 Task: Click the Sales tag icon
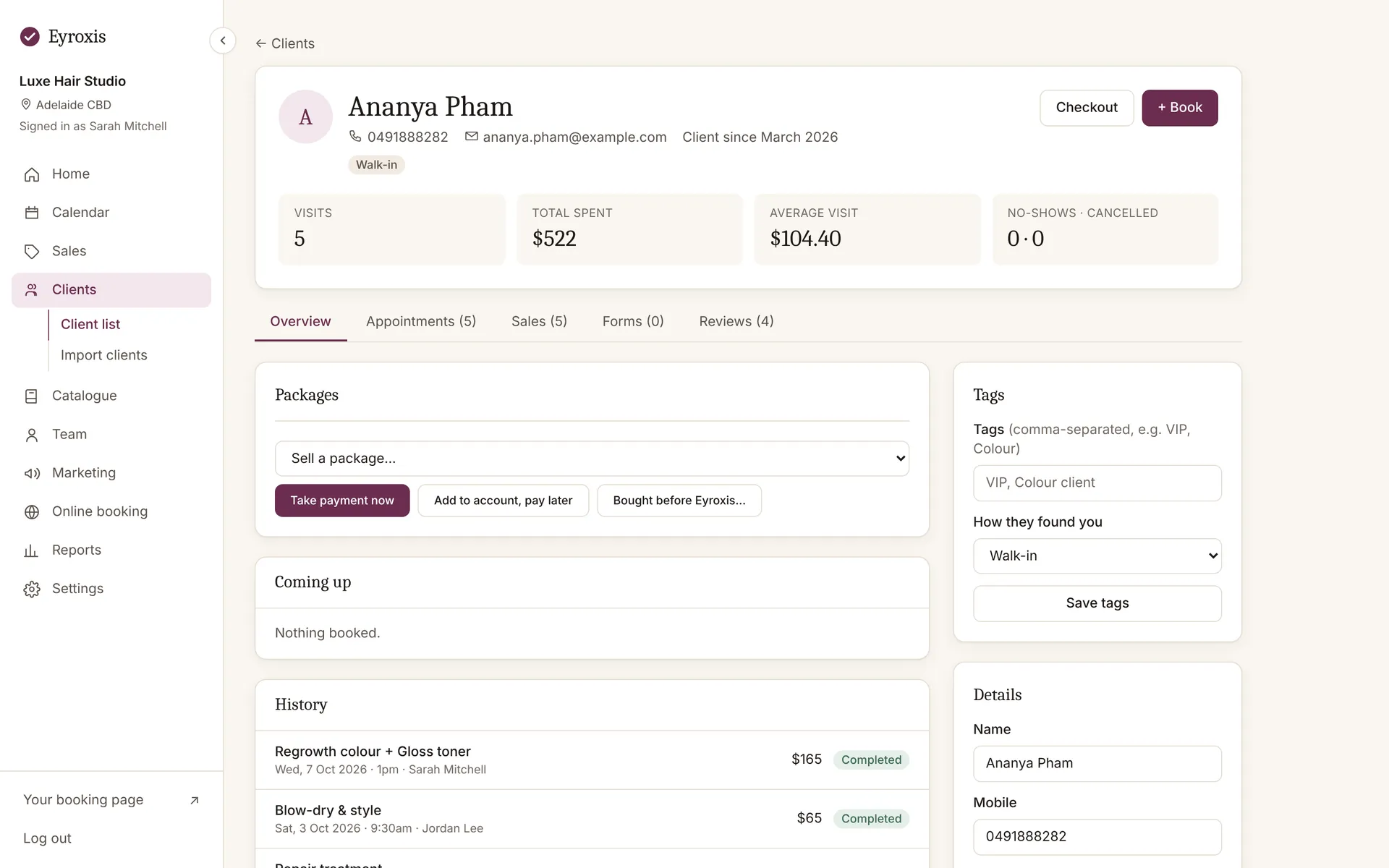[x=32, y=251]
